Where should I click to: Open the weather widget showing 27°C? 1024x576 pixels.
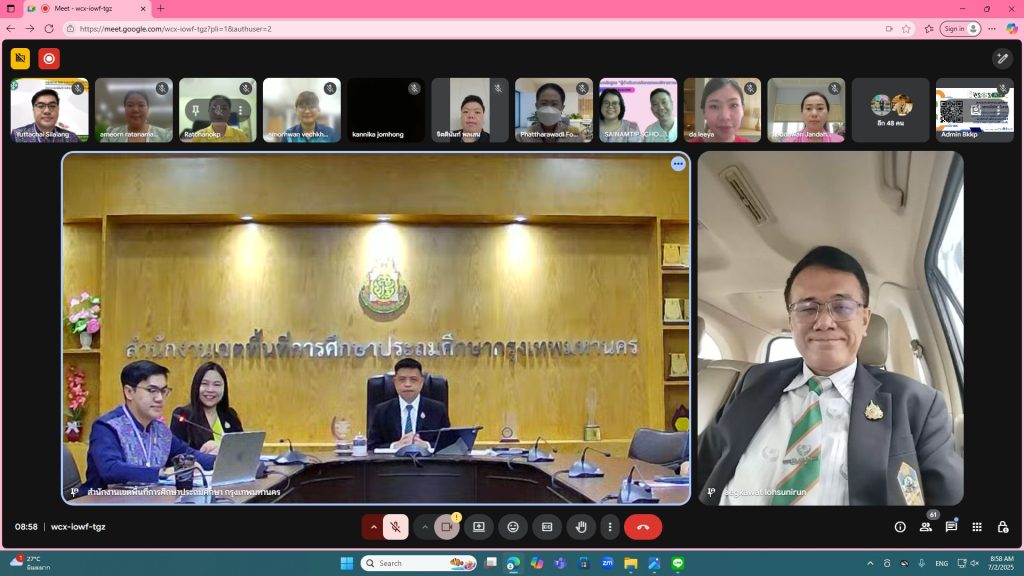click(30, 563)
